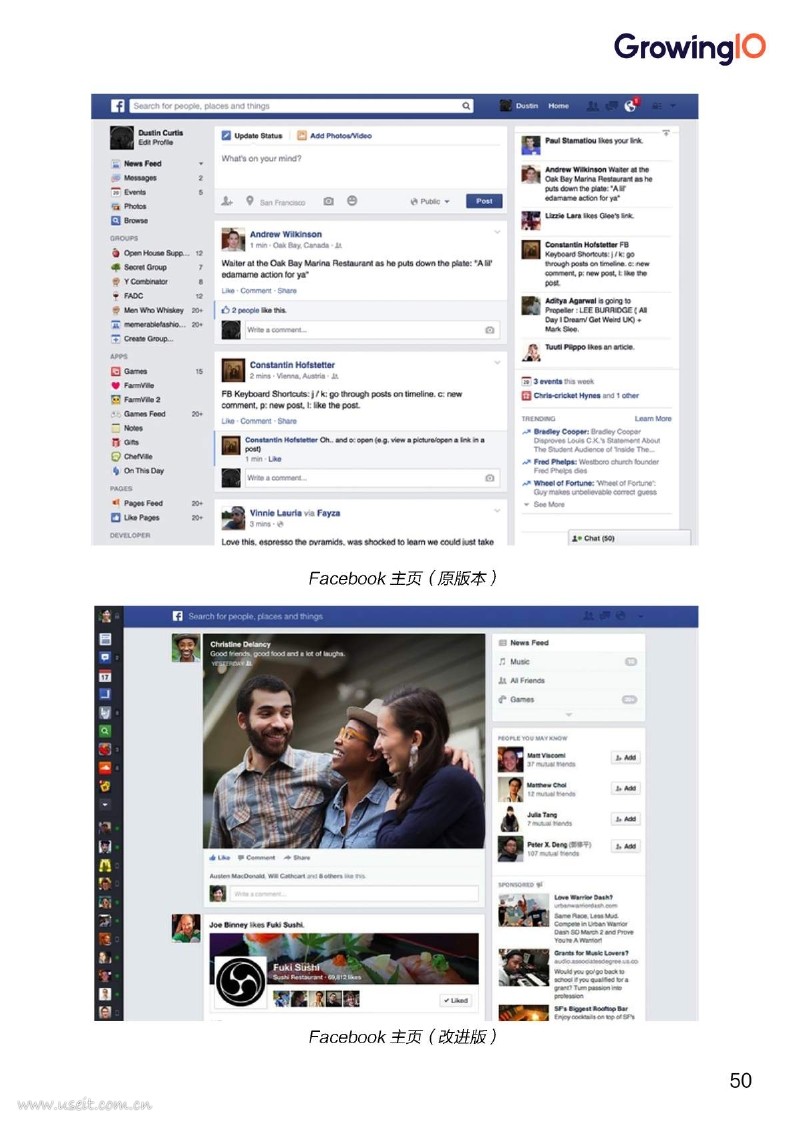
Task: Select Add Photos/Video tab
Action: (334, 135)
